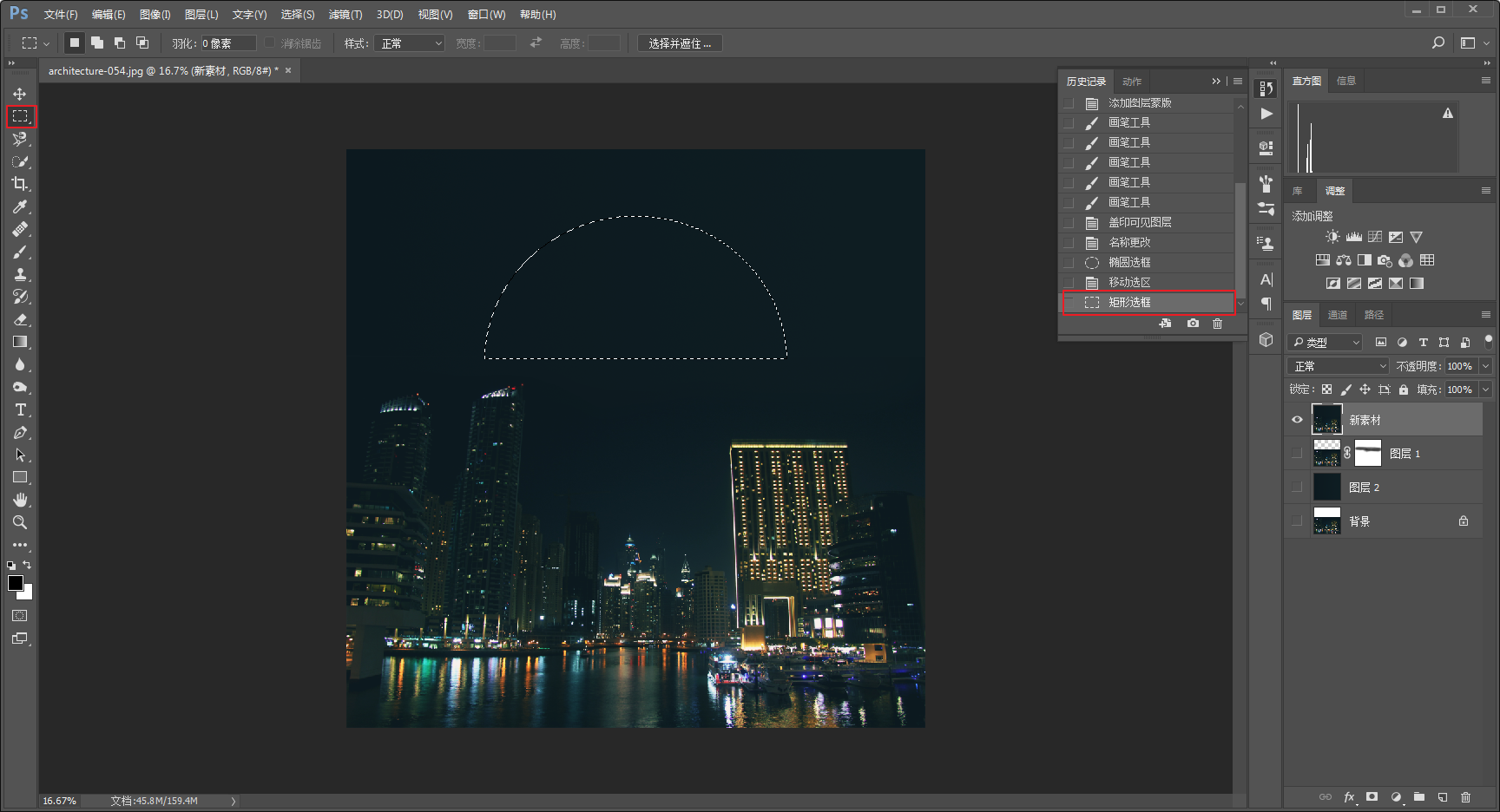This screenshot has width=1500, height=812.
Task: Open the layer blend mode dropdown 正常
Action: coord(1339,366)
